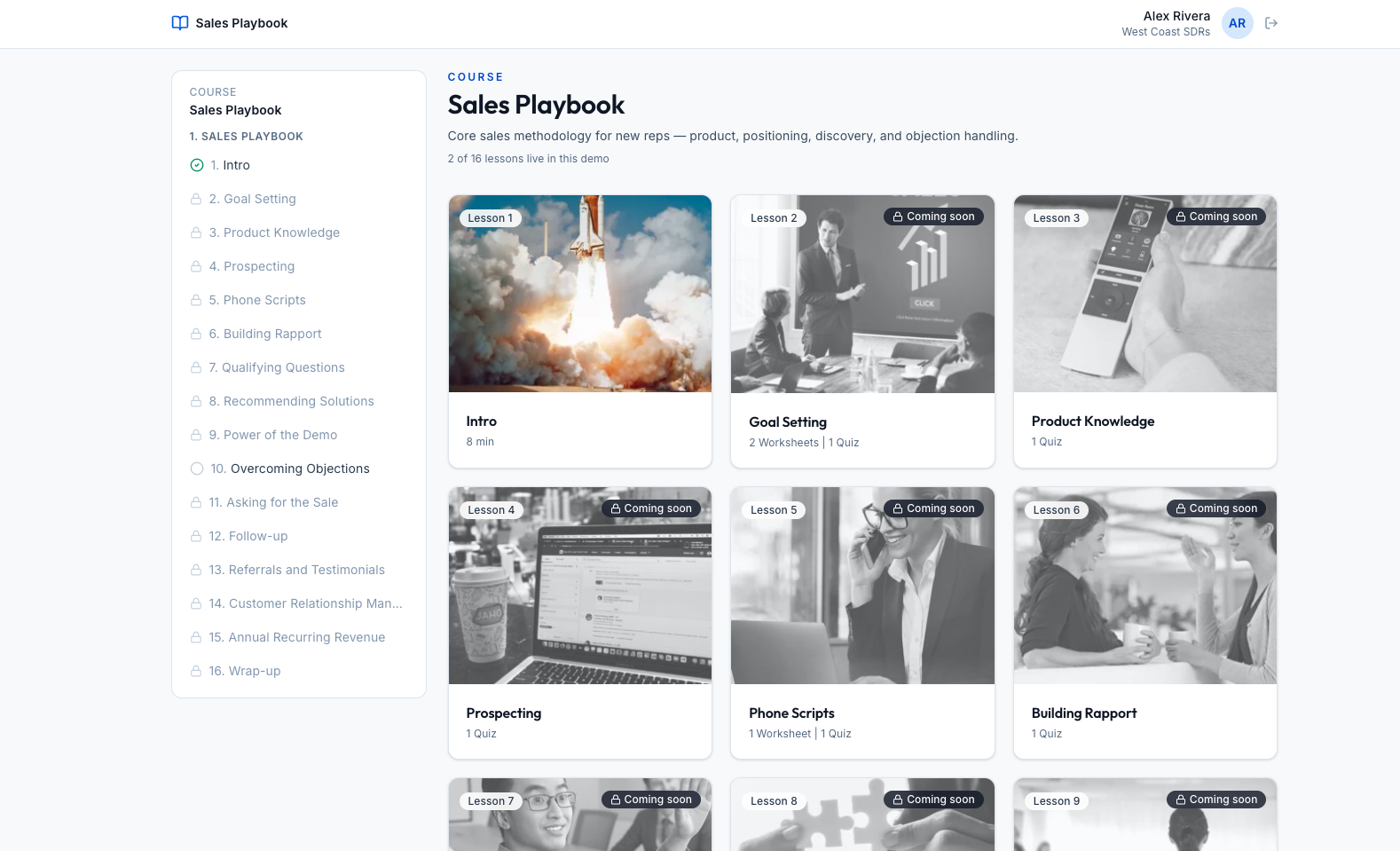The width and height of the screenshot is (1400, 851).
Task: Click the Phone Scripts card title
Action: click(791, 713)
